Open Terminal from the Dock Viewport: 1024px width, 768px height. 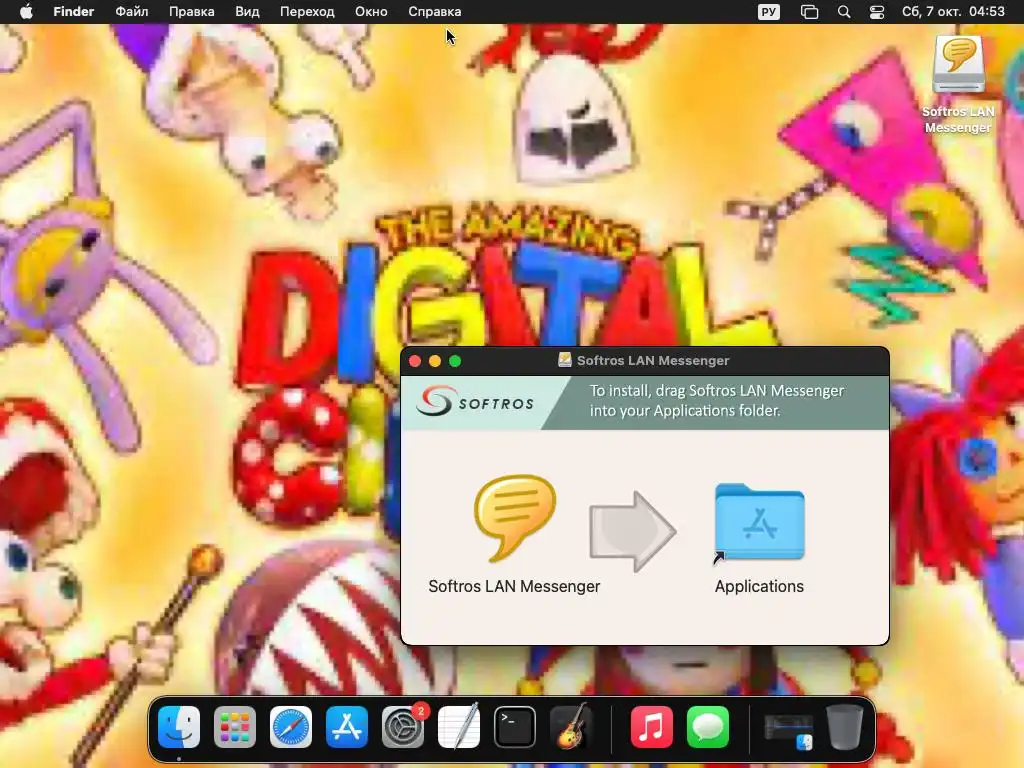click(515, 726)
